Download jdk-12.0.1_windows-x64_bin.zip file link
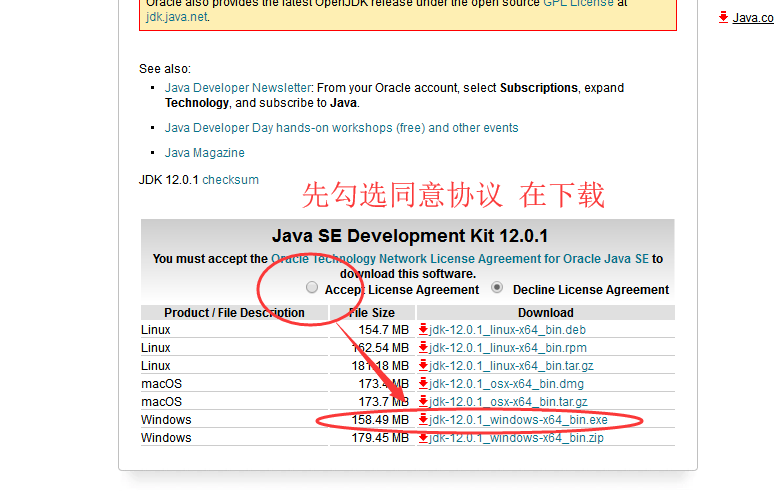The image size is (774, 491). coord(516,438)
